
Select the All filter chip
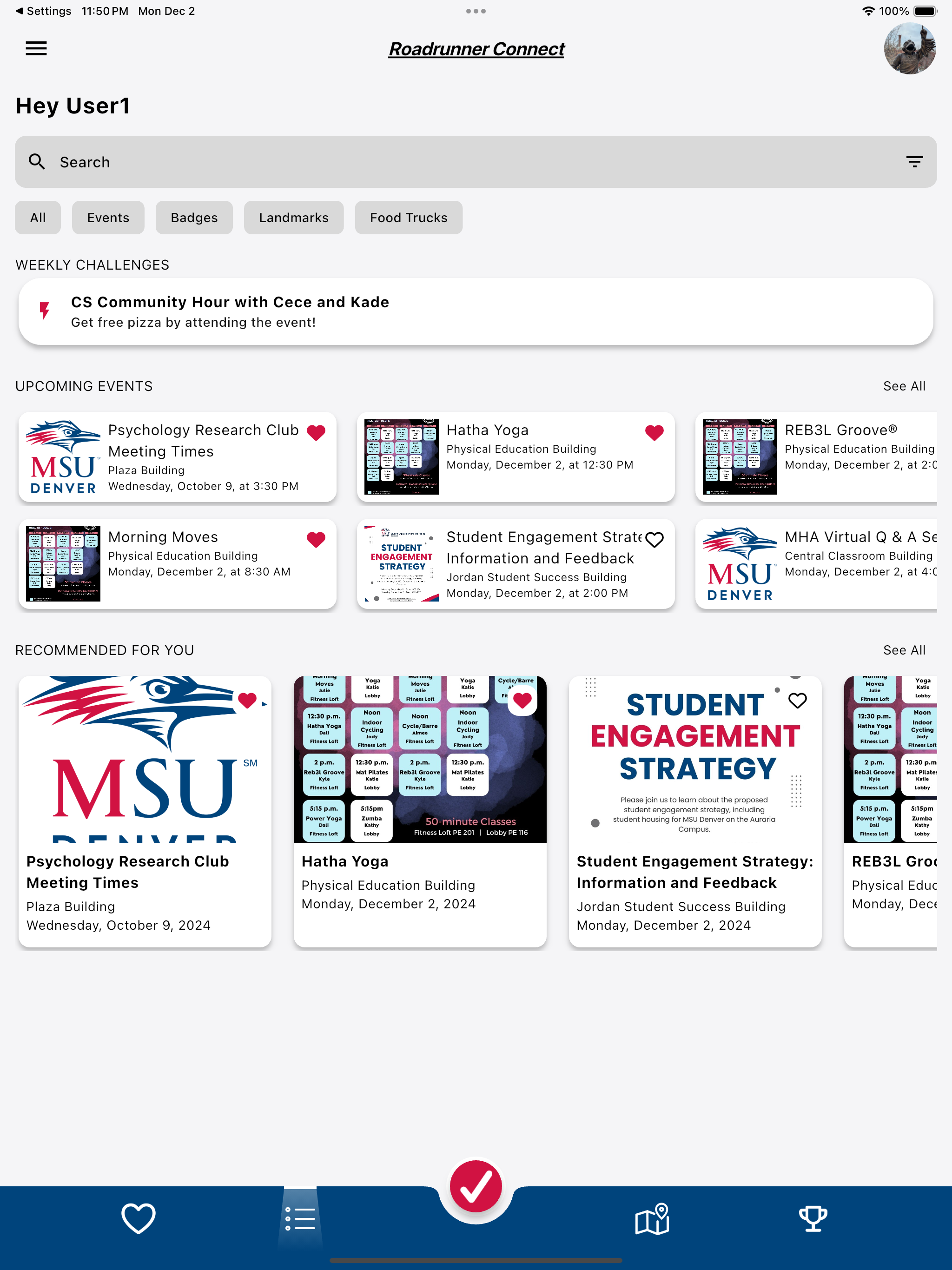[38, 218]
